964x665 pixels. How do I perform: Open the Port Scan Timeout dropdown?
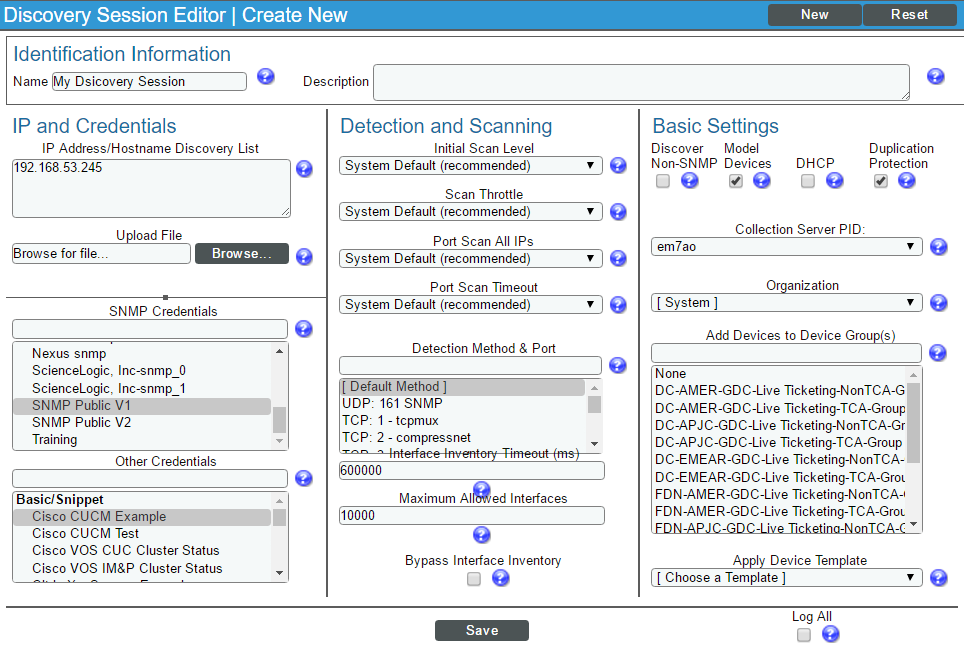click(470, 304)
